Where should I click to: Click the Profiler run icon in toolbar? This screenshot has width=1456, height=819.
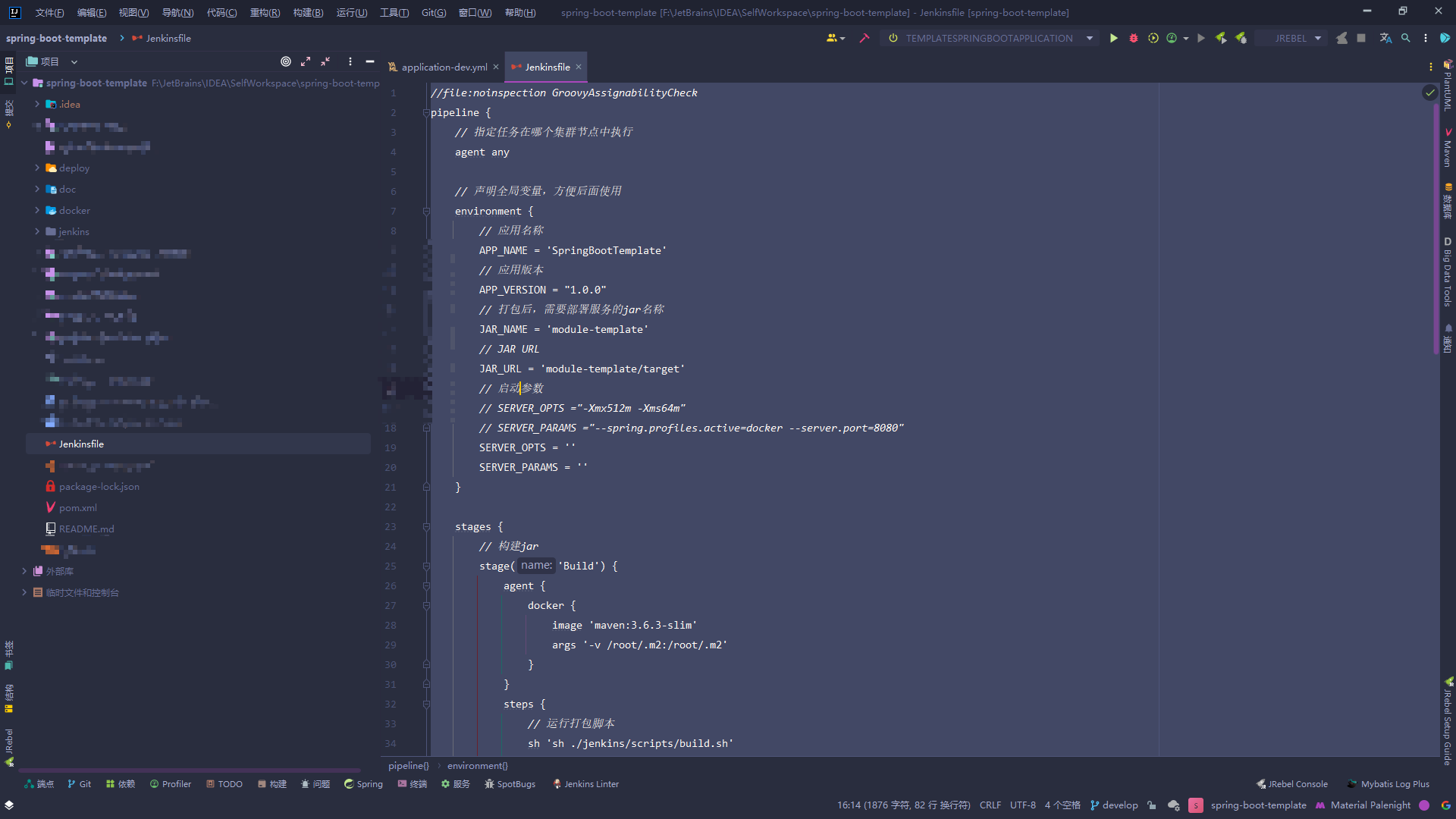coord(1172,38)
